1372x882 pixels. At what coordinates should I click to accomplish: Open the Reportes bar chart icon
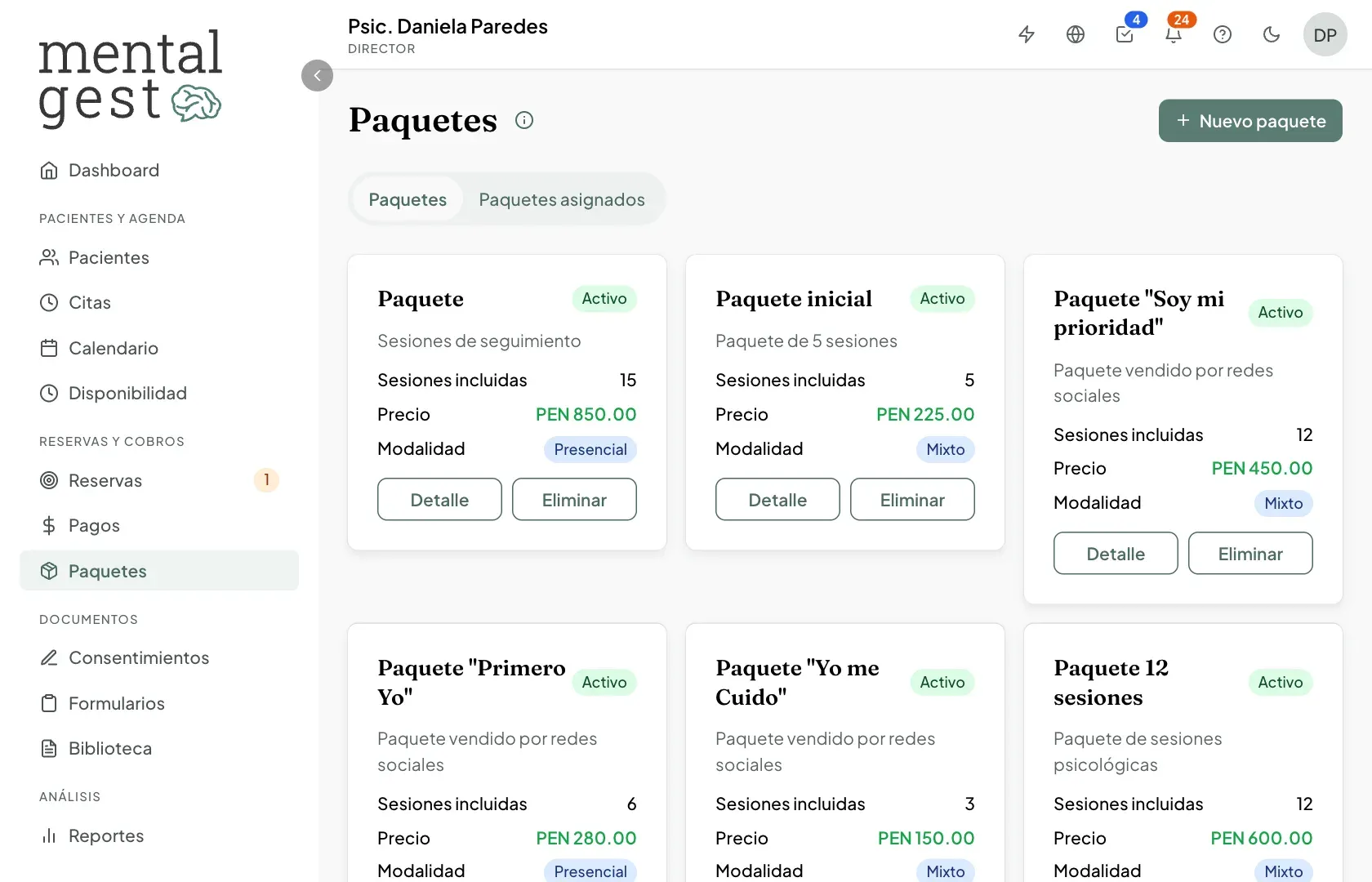[x=49, y=835]
